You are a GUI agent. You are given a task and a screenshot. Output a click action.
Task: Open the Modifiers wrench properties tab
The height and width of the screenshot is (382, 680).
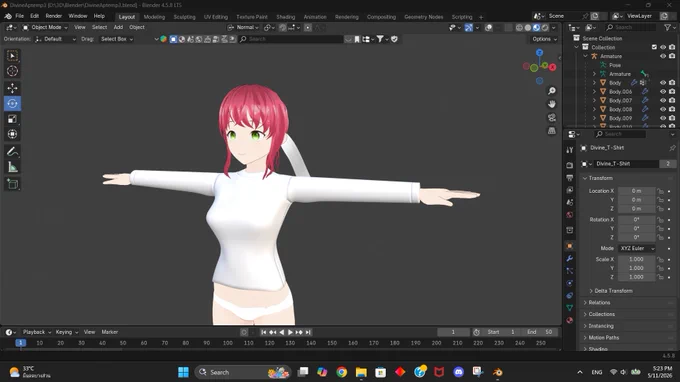570,258
